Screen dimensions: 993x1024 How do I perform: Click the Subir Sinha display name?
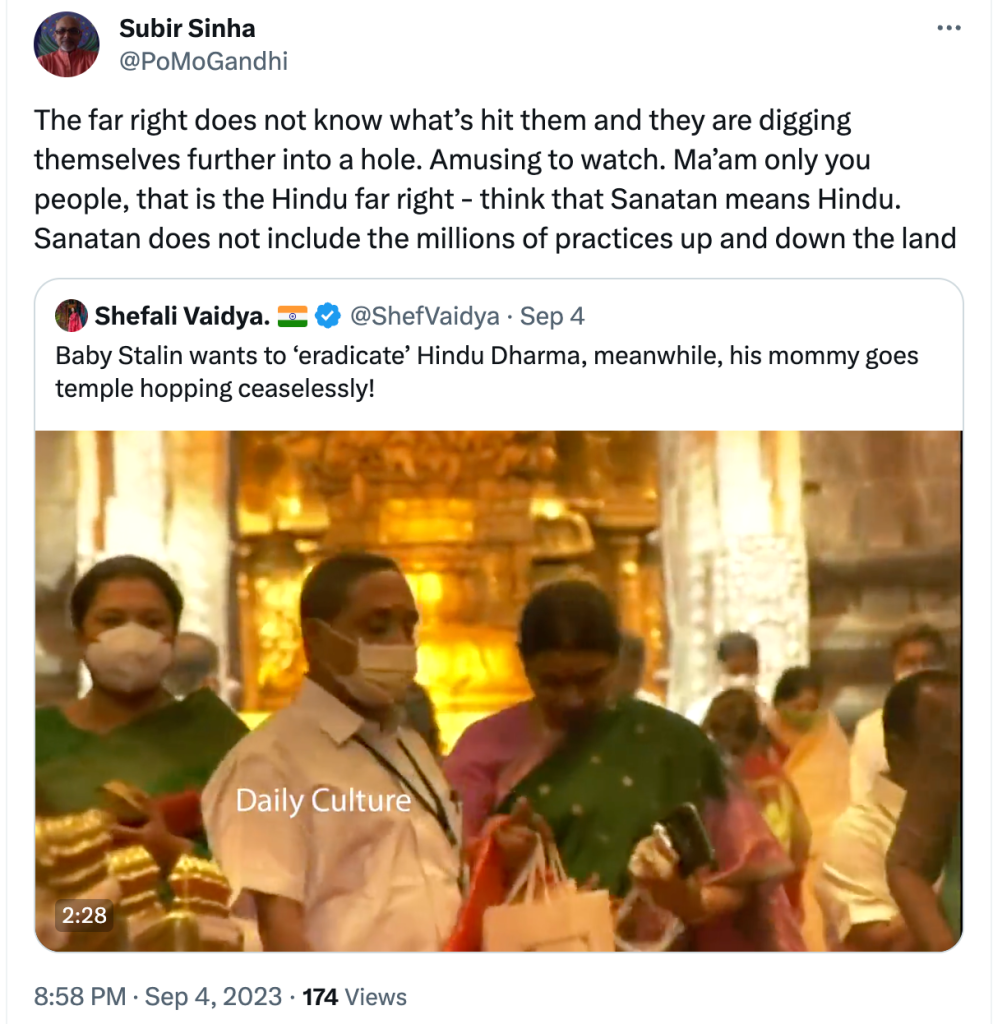187,28
